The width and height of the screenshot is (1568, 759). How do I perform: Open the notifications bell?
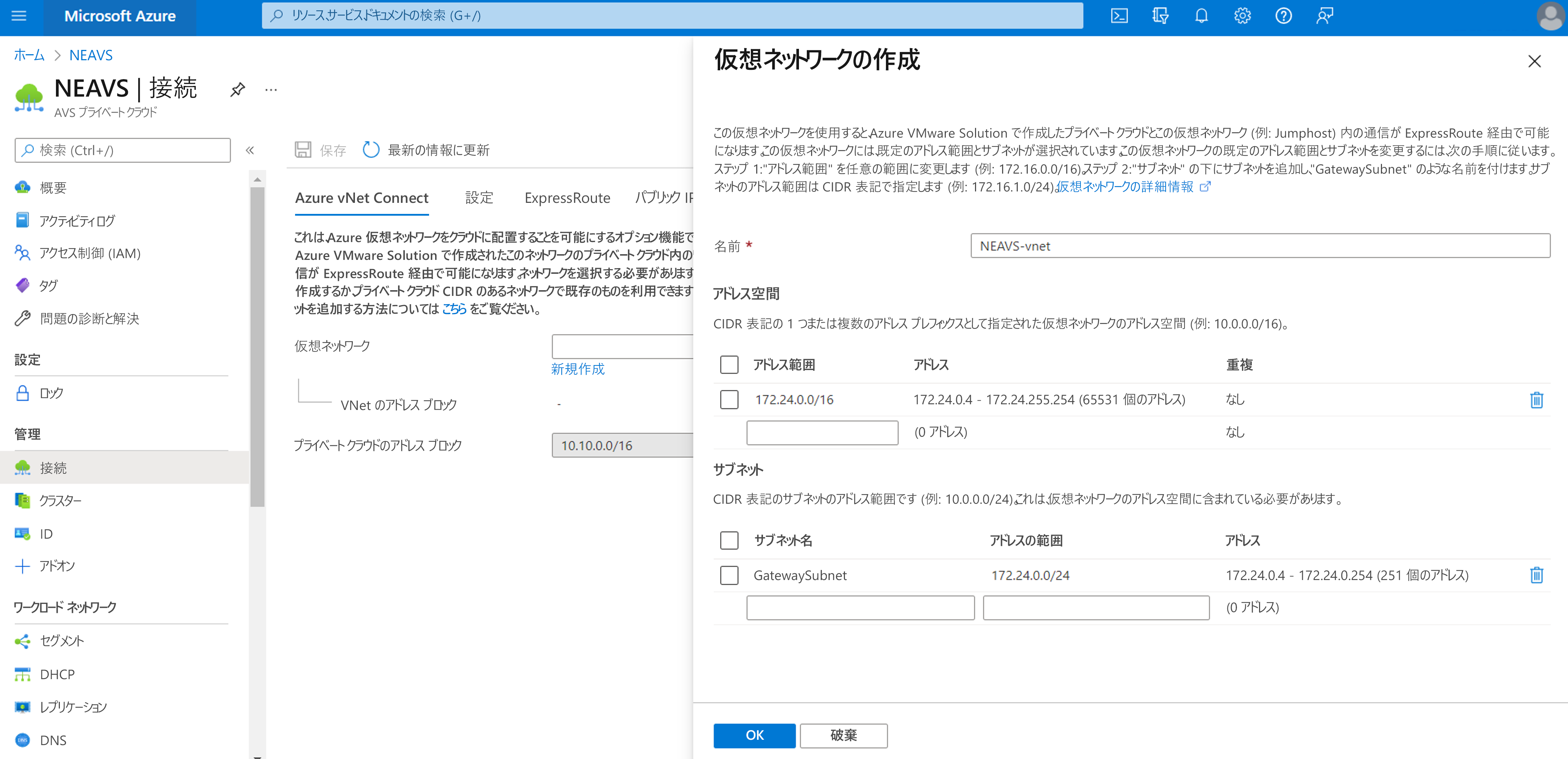pos(1201,16)
